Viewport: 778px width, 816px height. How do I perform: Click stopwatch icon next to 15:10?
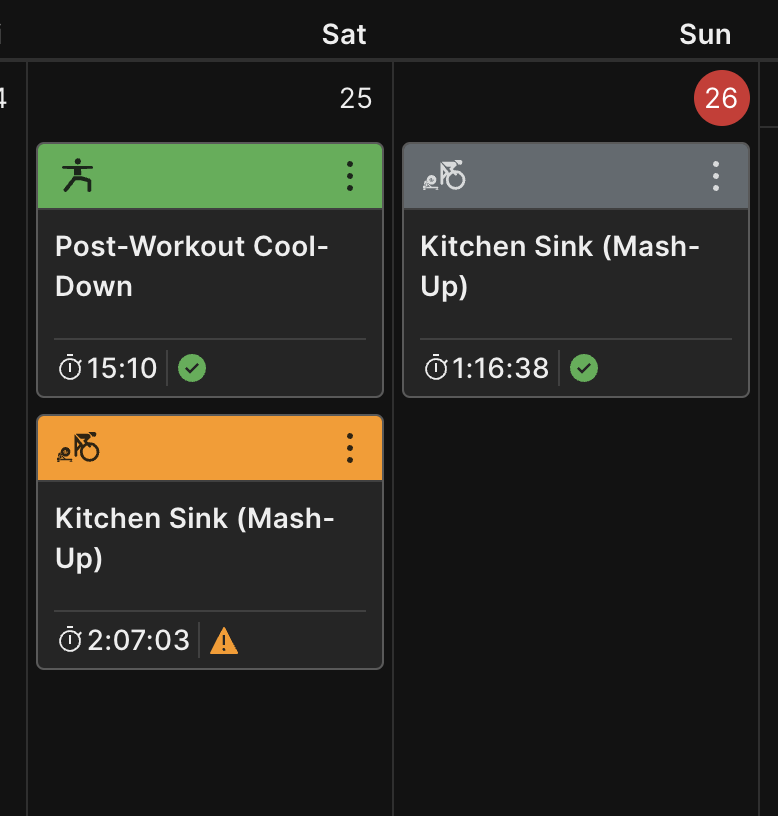(70, 367)
